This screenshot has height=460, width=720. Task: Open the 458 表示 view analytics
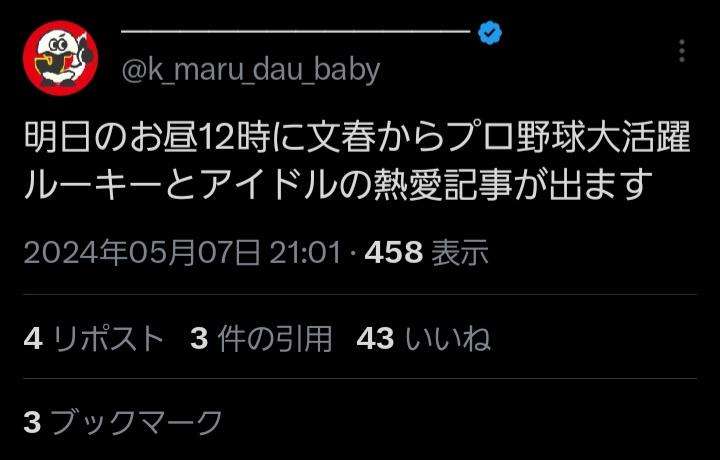coord(427,252)
